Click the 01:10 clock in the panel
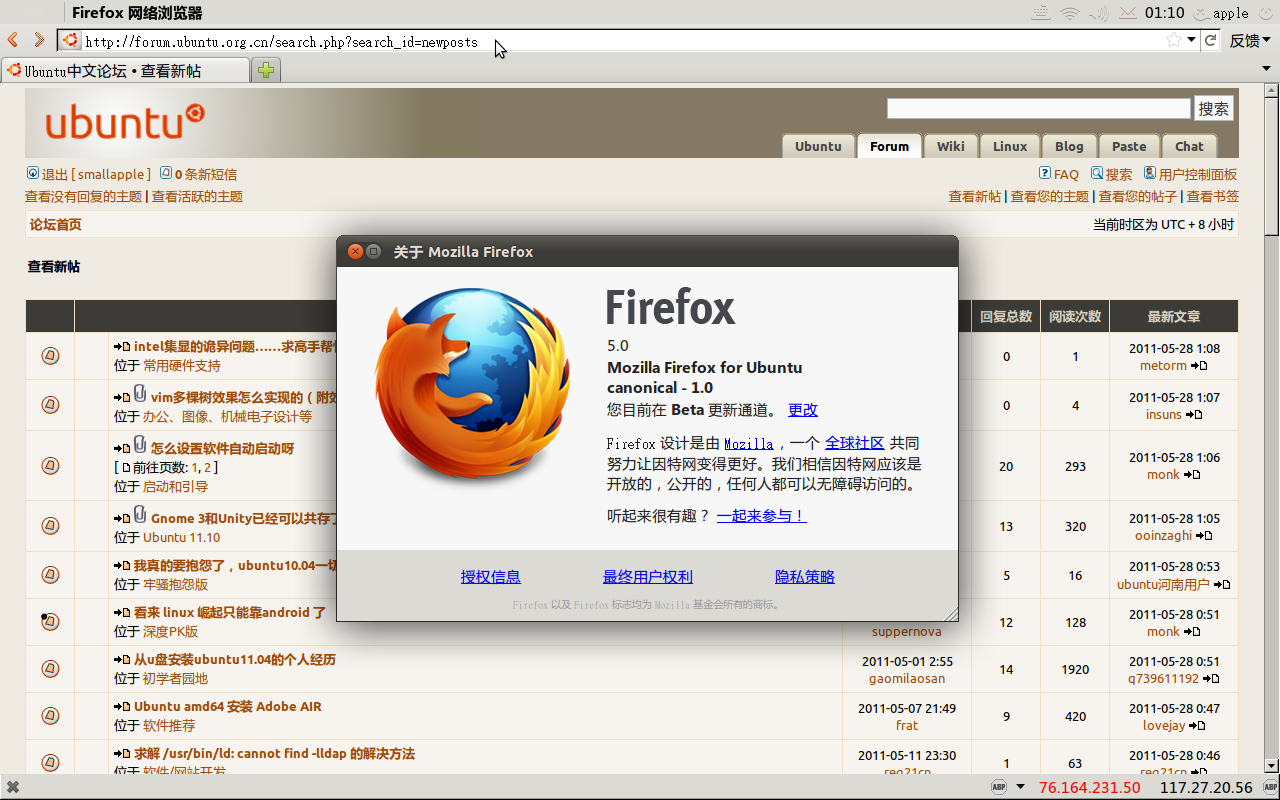 pos(1165,13)
